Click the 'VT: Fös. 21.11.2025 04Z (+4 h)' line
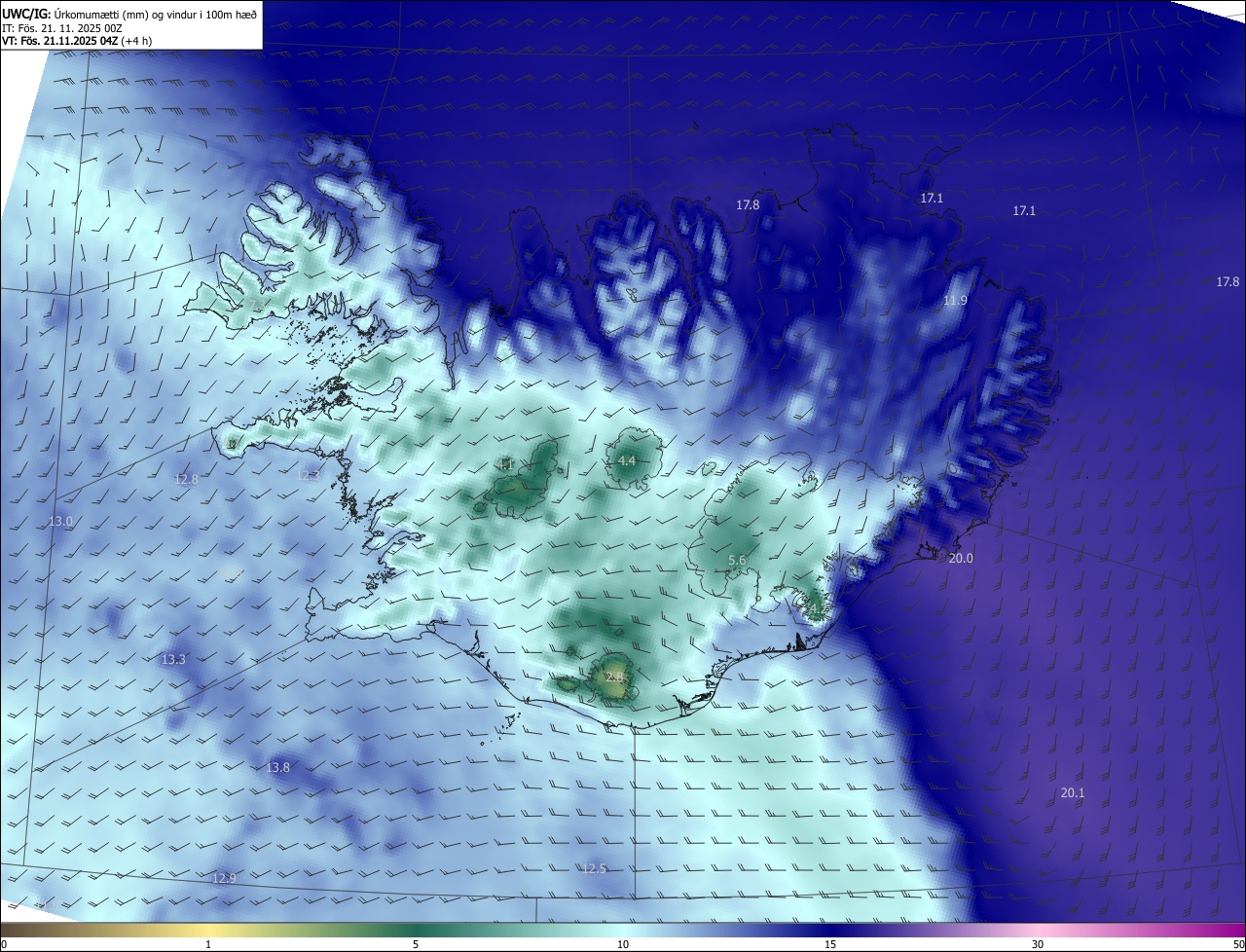This screenshot has width=1246, height=952. [78, 41]
